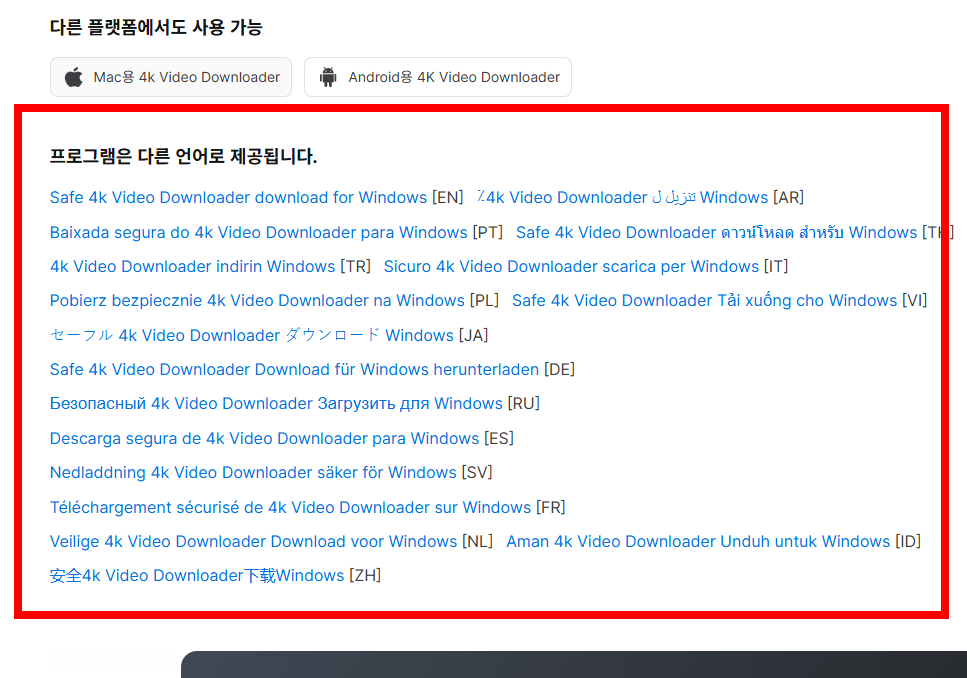Select the French [FR] Téléchargement link
This screenshot has width=967, height=678.
click(x=290, y=507)
